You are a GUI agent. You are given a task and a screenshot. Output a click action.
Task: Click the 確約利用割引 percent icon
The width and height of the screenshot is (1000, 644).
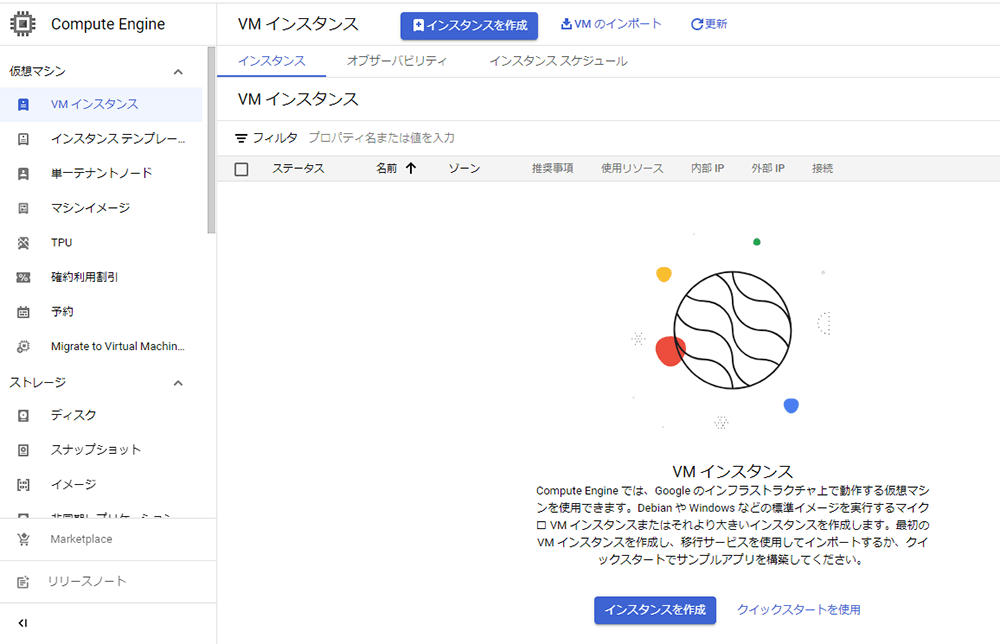tap(24, 277)
